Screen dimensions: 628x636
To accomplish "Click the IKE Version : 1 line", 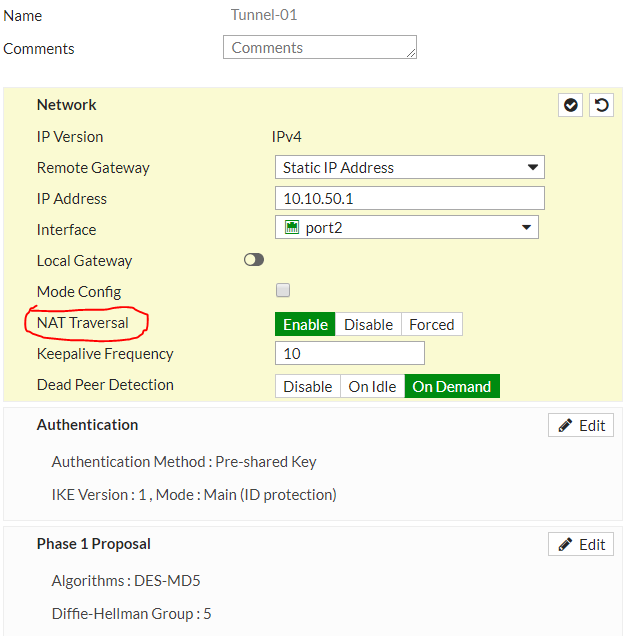I will (x=194, y=495).
